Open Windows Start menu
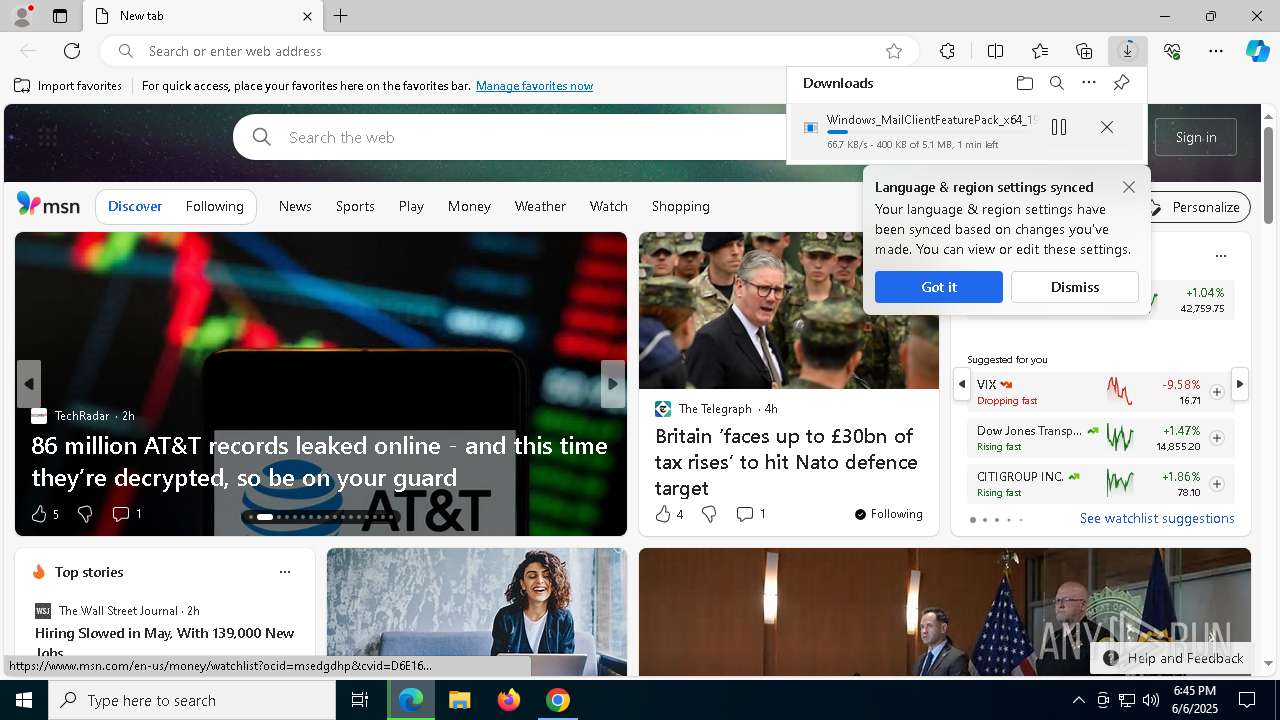Image resolution: width=1280 pixels, height=720 pixels. 24,700
